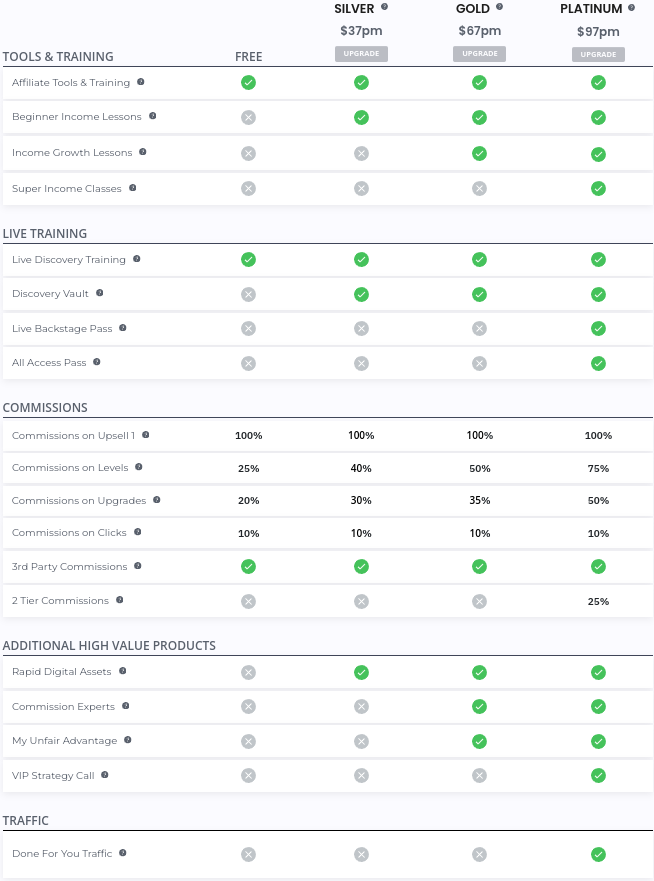The image size is (654, 881).
Task: Click Free column X for Beginner Income Lessons
Action: point(248,117)
